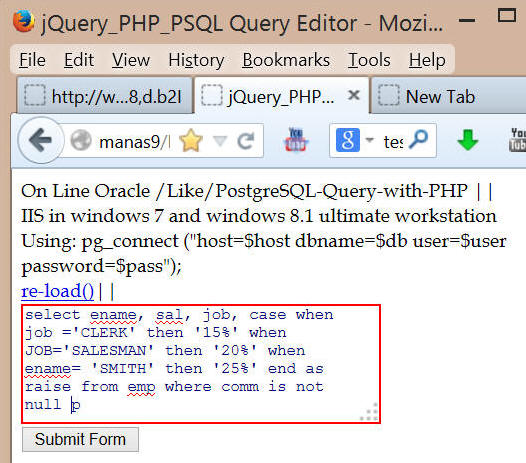
Task: Click the site identity globe icon
Action: point(81,140)
